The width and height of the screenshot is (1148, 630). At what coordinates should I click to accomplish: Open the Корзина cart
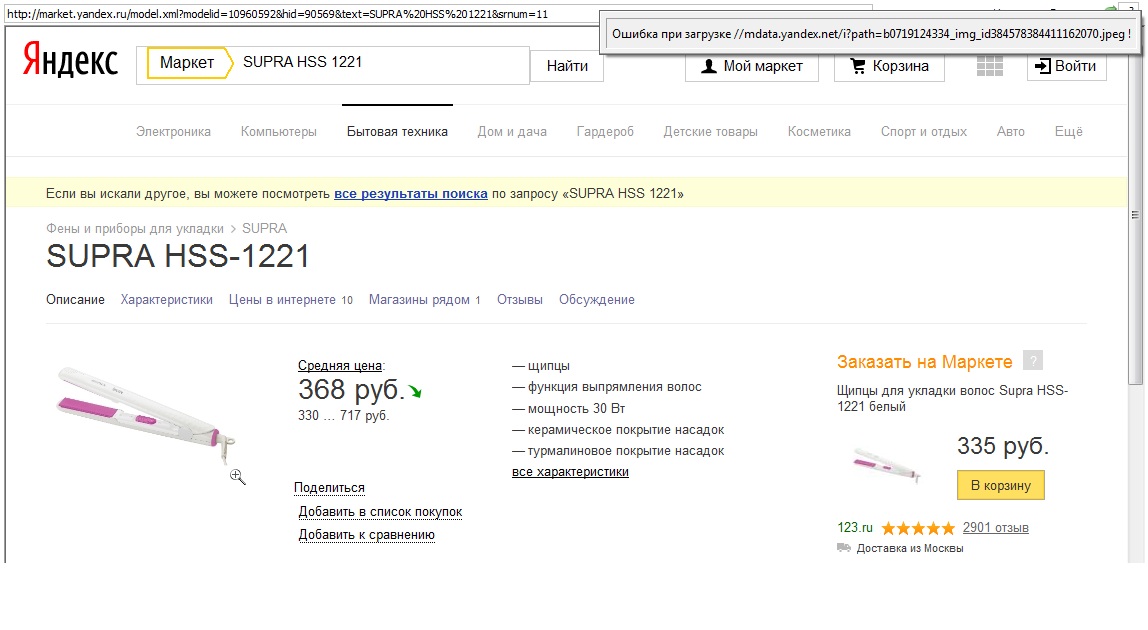point(889,66)
